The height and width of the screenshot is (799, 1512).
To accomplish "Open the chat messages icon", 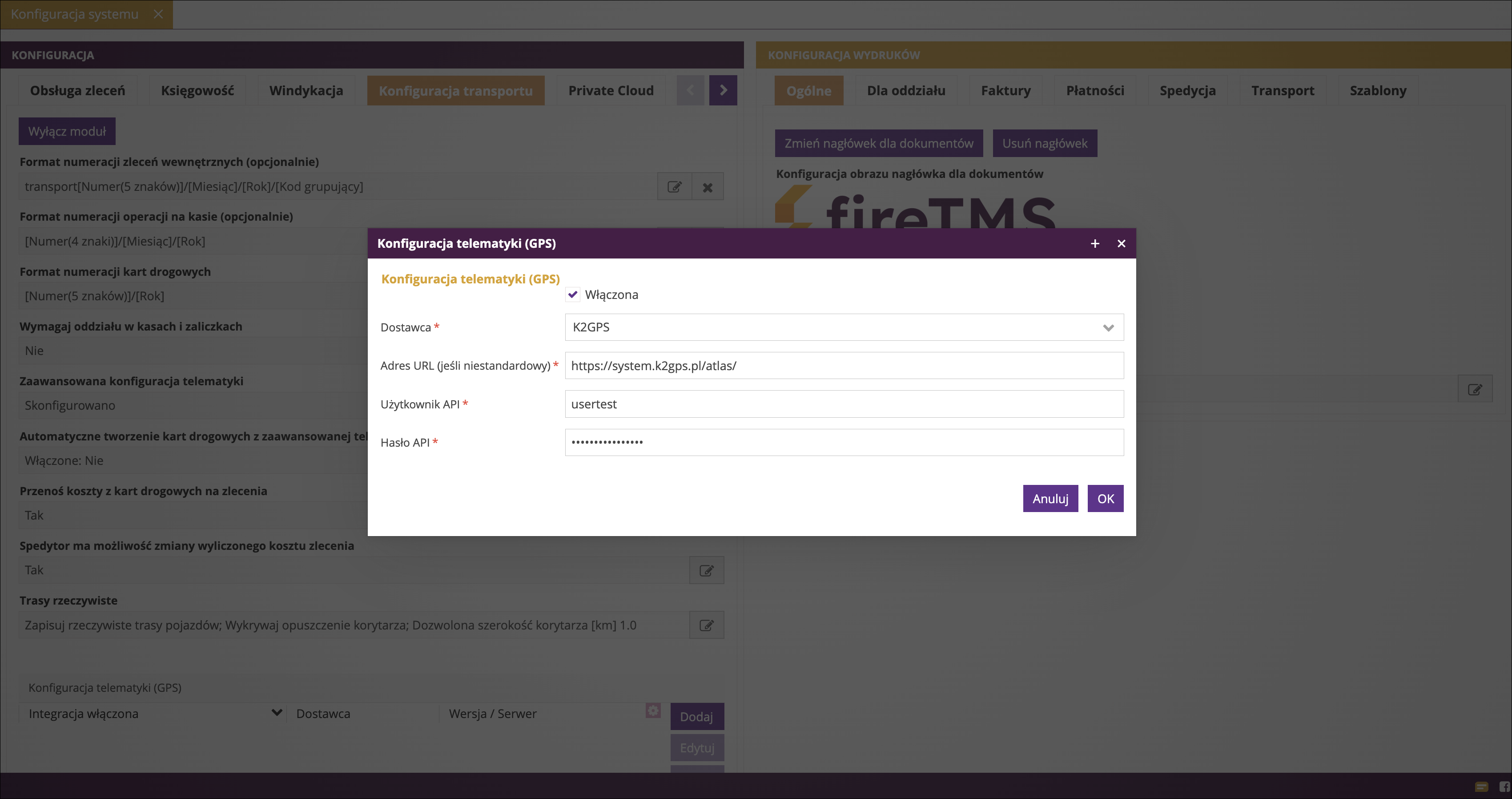I will [x=1481, y=787].
